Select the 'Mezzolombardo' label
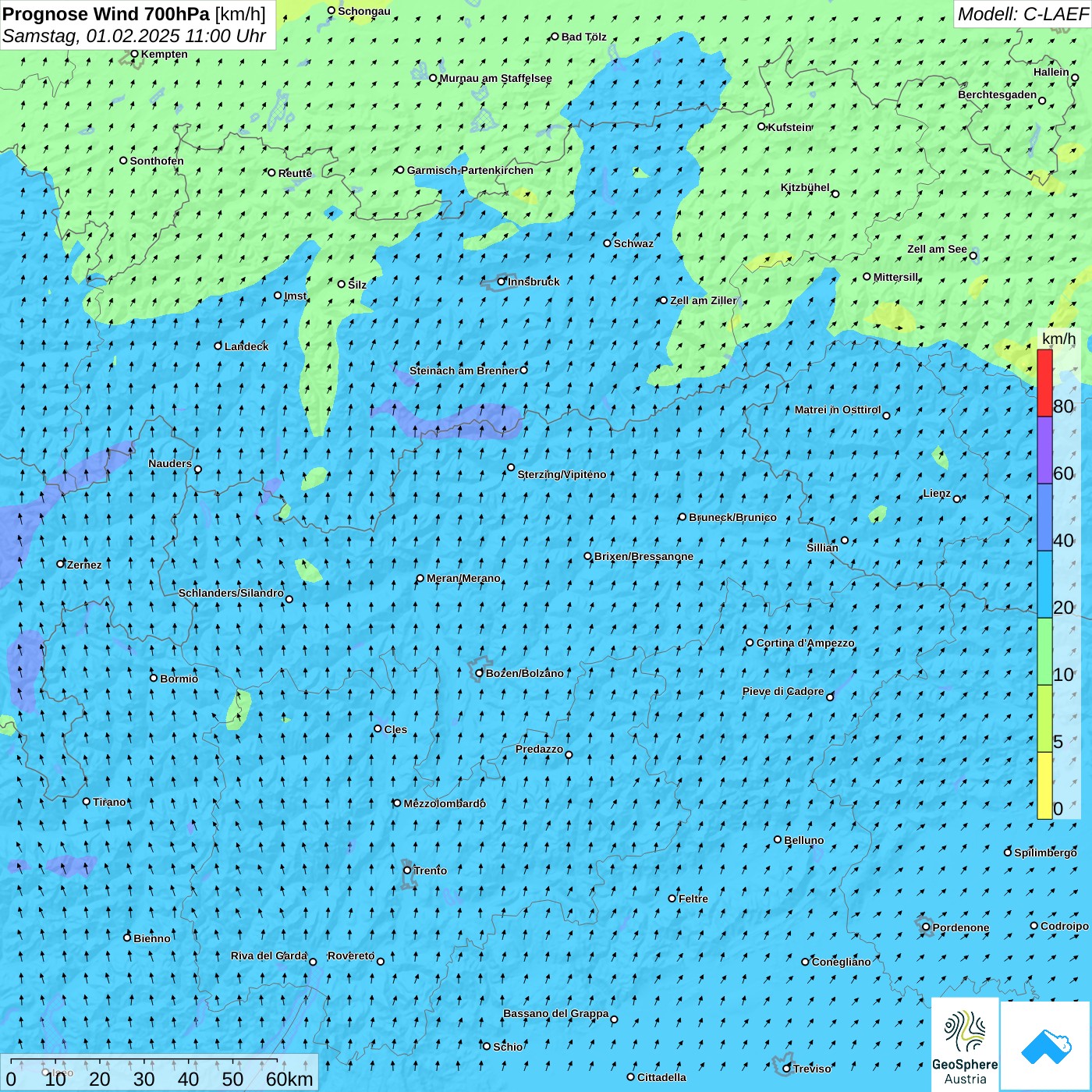This screenshot has height=1092, width=1092. coord(445,803)
